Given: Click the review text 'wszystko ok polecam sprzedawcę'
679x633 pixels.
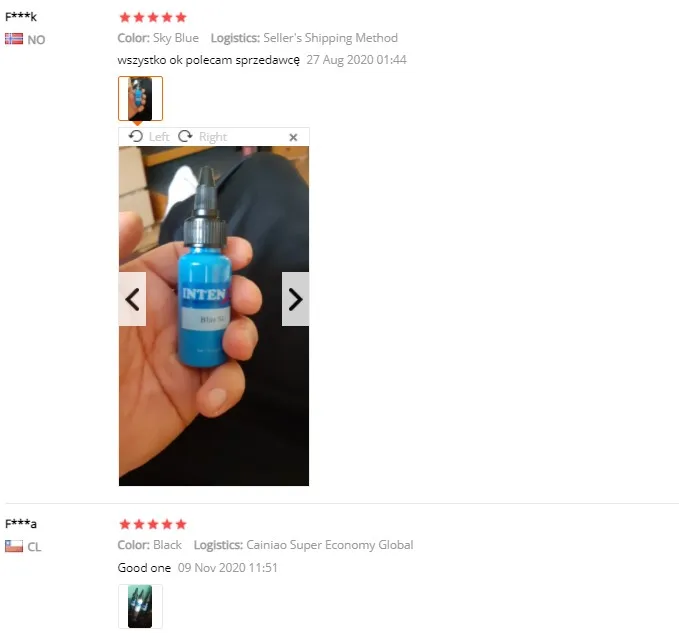Looking at the screenshot, I should click(208, 60).
